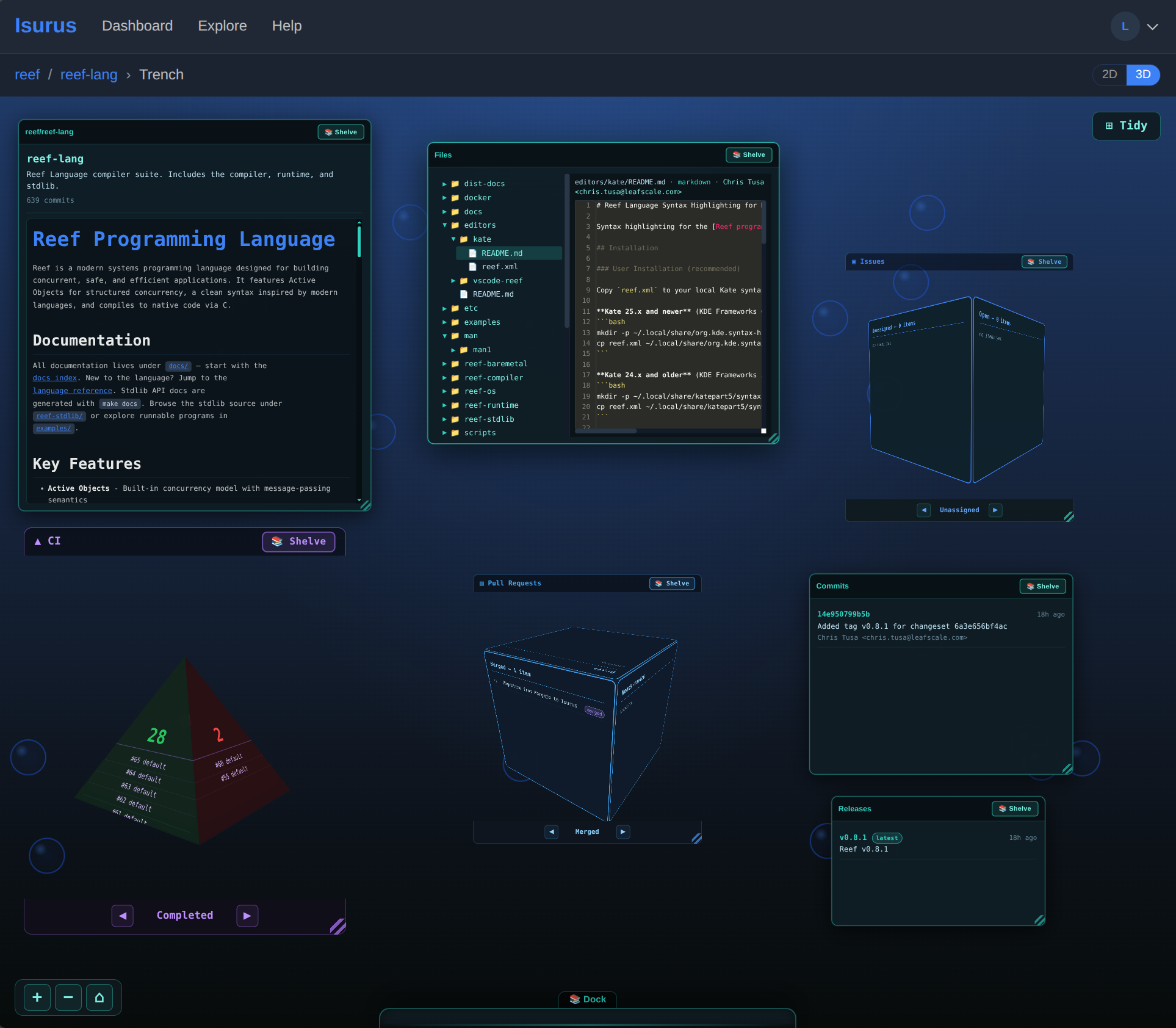The width and height of the screenshot is (1176, 1028).
Task: Open the language reference link
Action: [73, 391]
